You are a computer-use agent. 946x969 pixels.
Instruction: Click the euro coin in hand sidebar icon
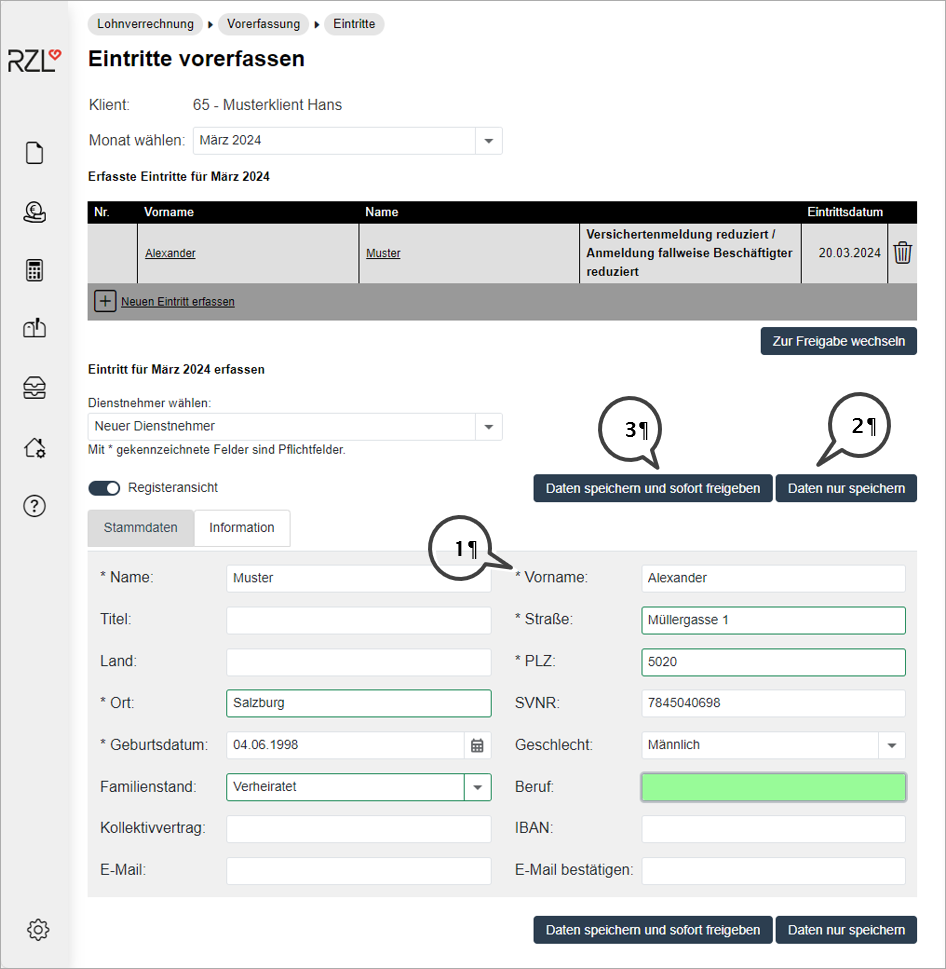(x=35, y=211)
